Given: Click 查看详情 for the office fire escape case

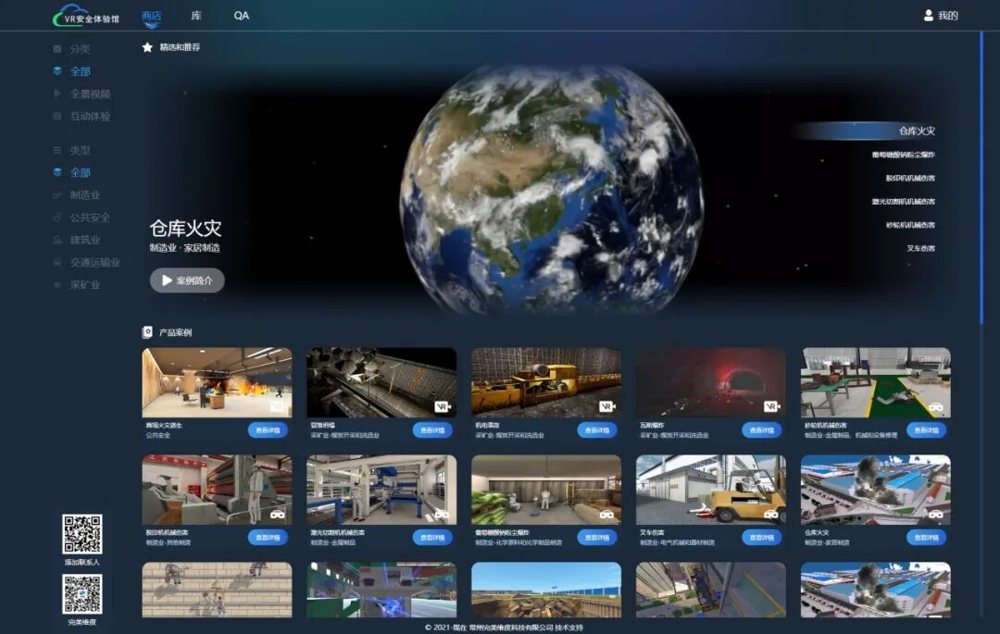Looking at the screenshot, I should click(268, 431).
